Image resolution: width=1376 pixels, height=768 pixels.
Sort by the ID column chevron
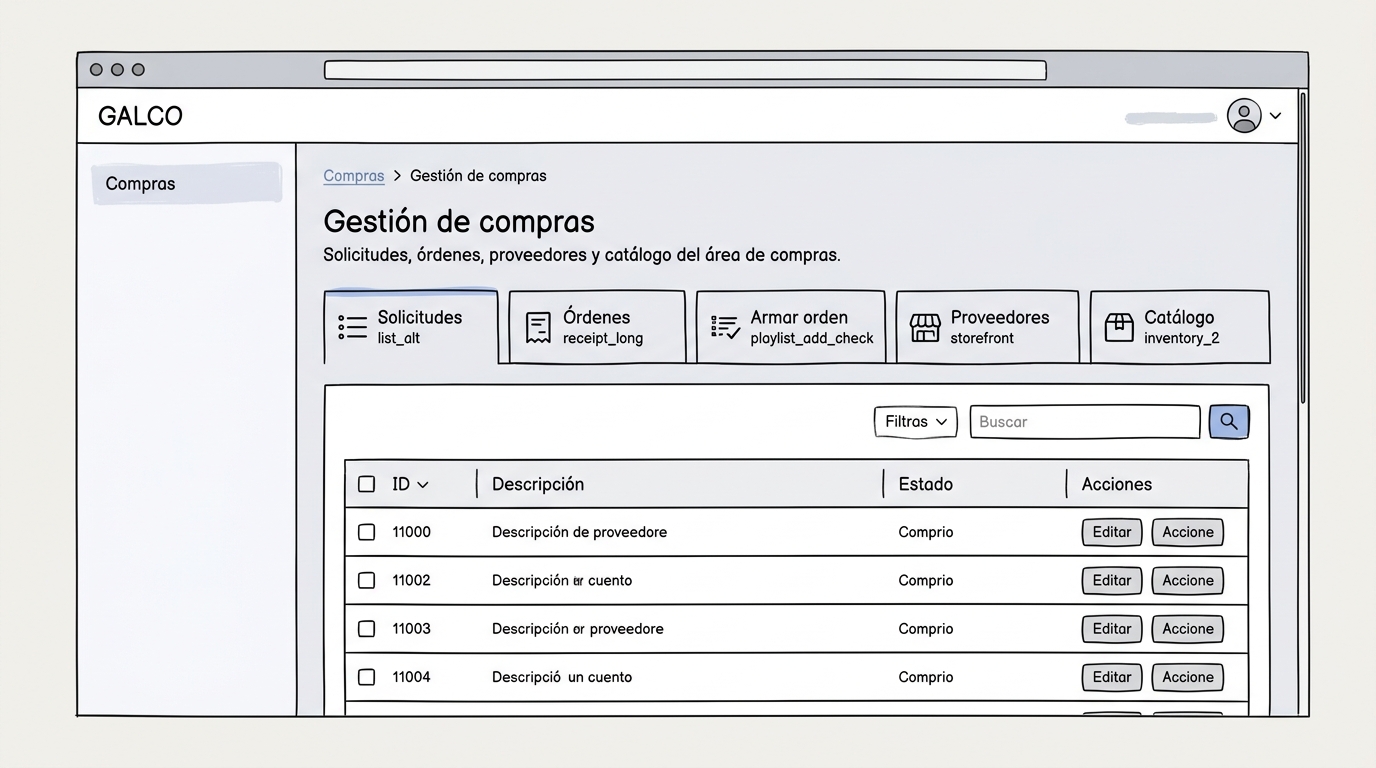423,485
